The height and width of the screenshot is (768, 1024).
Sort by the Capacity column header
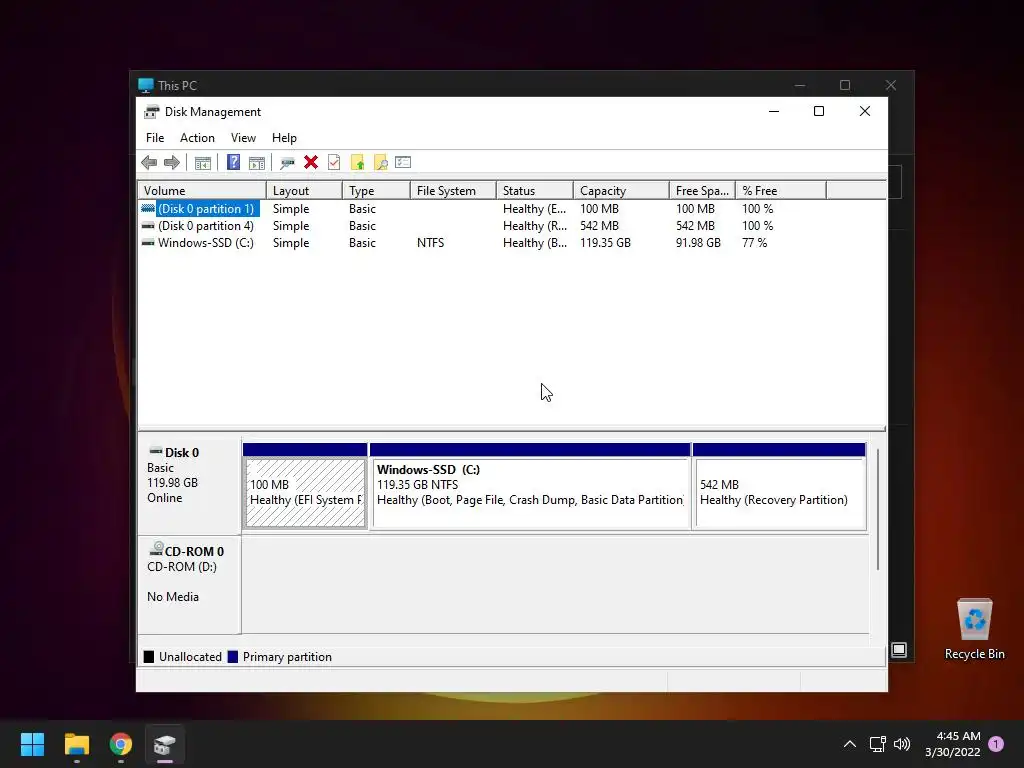621,191
